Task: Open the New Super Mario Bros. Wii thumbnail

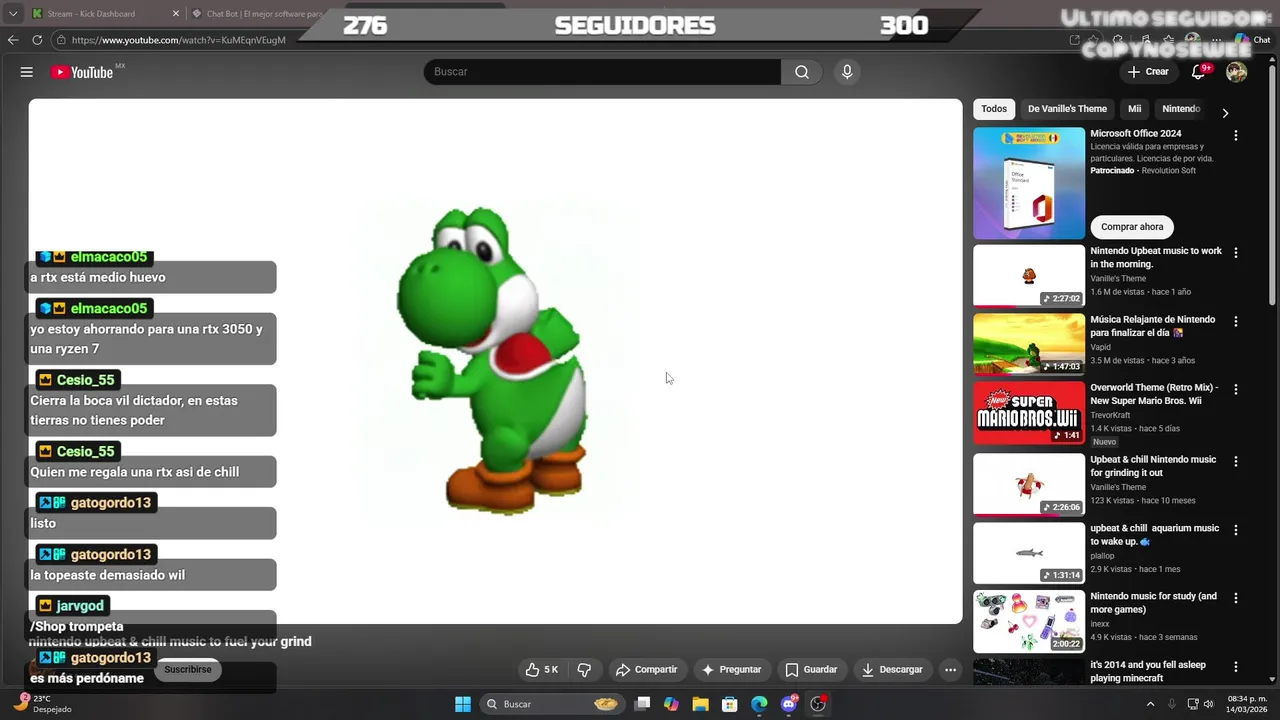Action: pos(1029,412)
